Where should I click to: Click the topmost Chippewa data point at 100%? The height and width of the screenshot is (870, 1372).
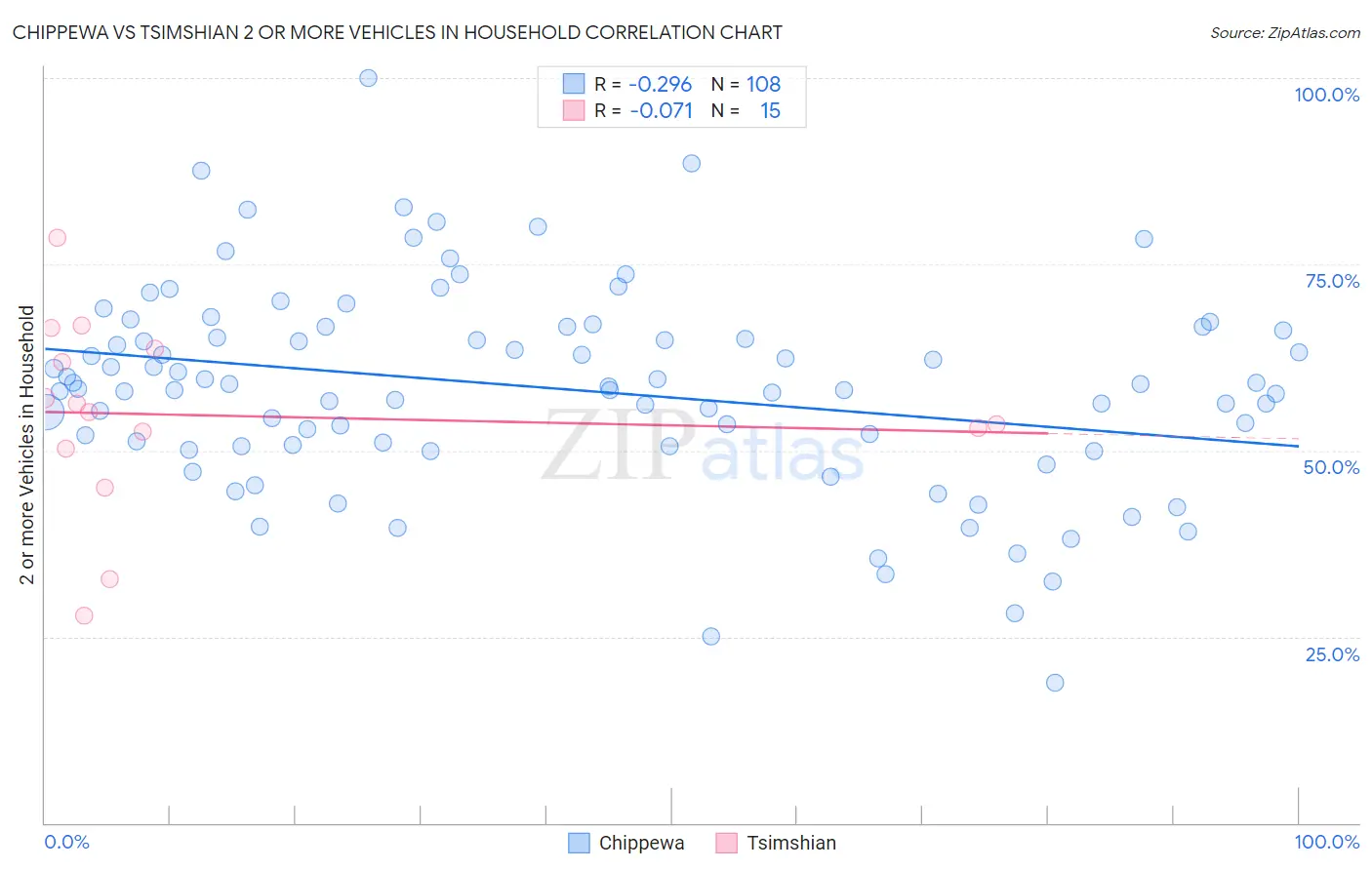point(368,78)
